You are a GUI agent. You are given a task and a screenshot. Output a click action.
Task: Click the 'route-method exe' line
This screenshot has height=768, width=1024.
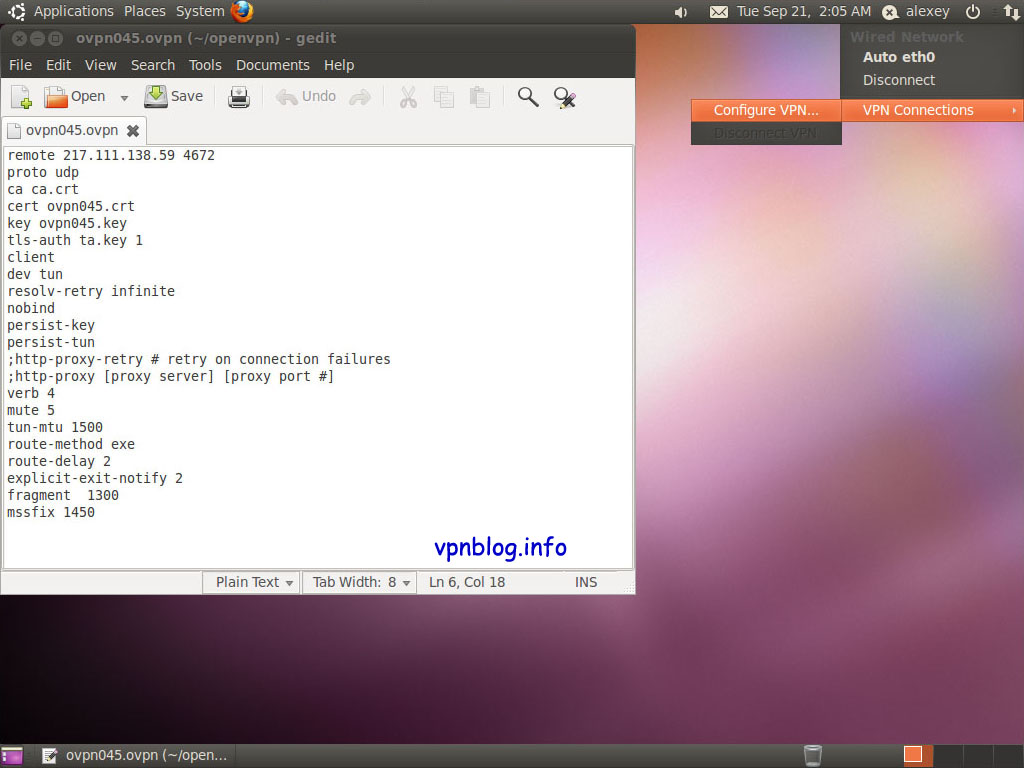pos(71,444)
